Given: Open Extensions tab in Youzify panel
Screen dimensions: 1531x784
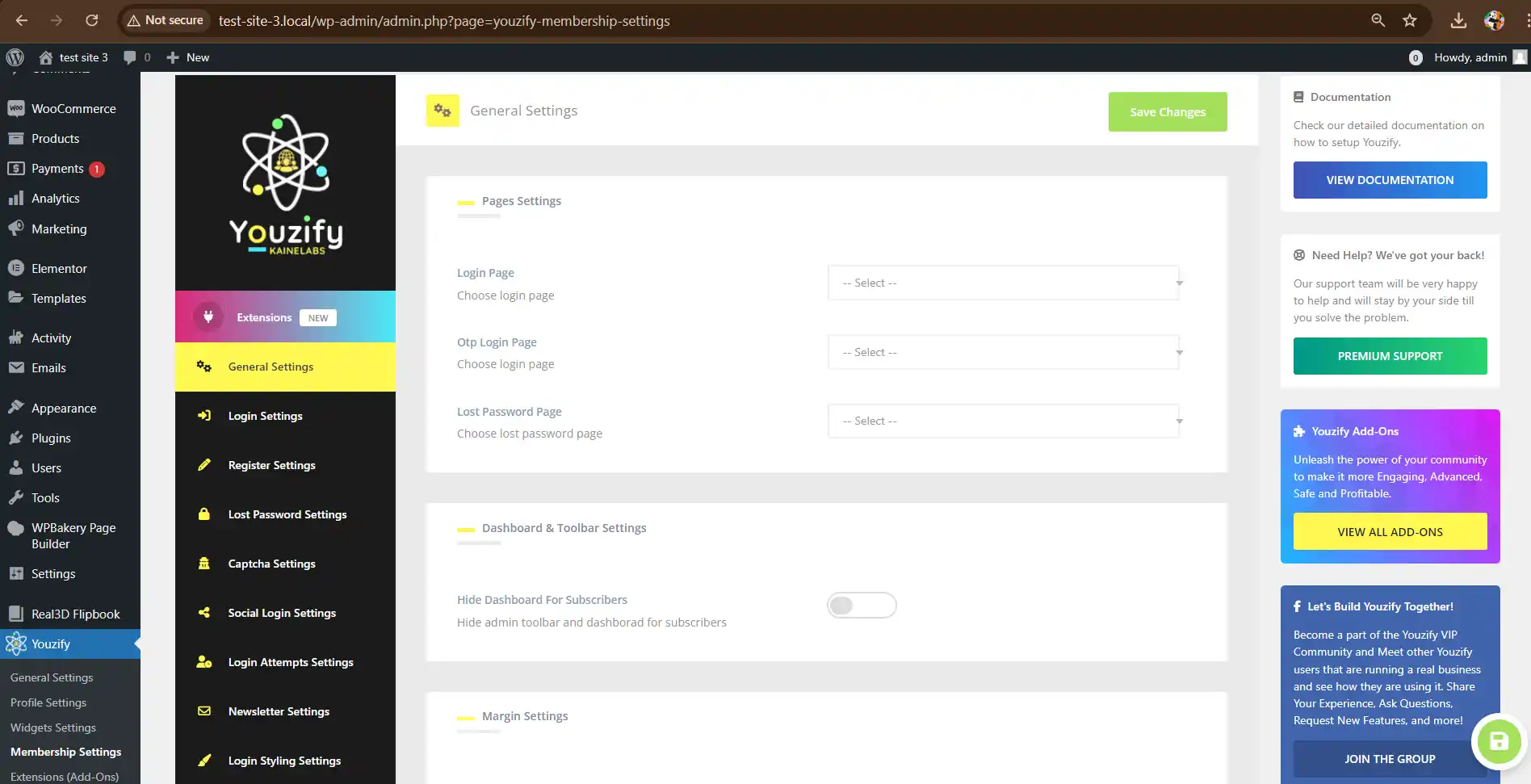Looking at the screenshot, I should pyautogui.click(x=285, y=317).
